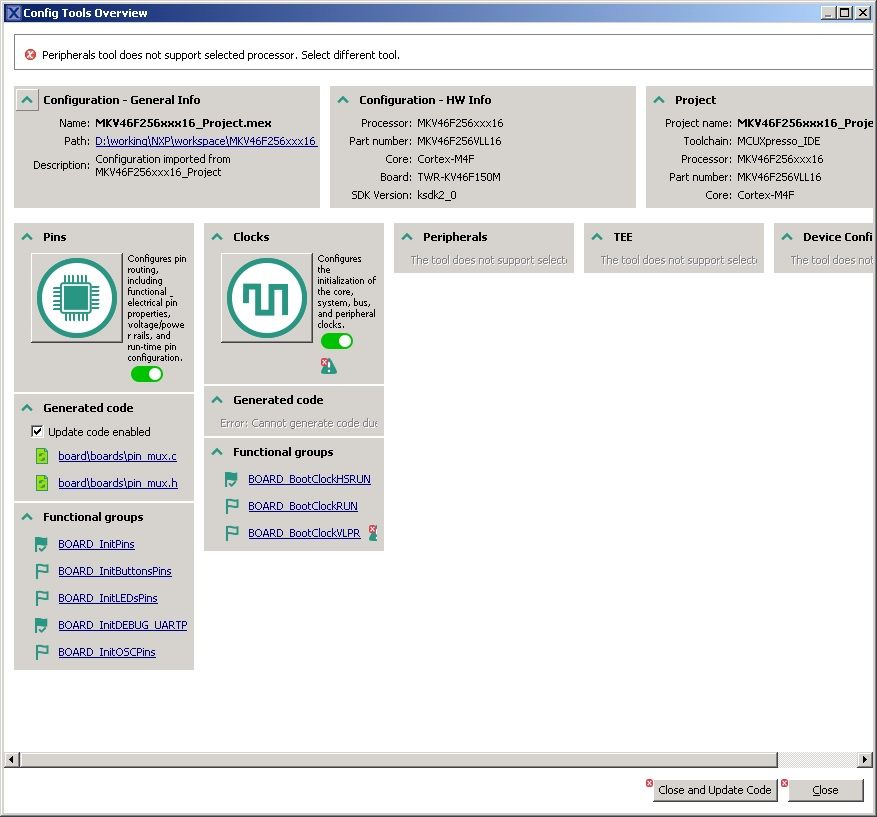Click the Config Tools title bar app icon
Viewport: 877px width, 817px height.
[x=13, y=13]
